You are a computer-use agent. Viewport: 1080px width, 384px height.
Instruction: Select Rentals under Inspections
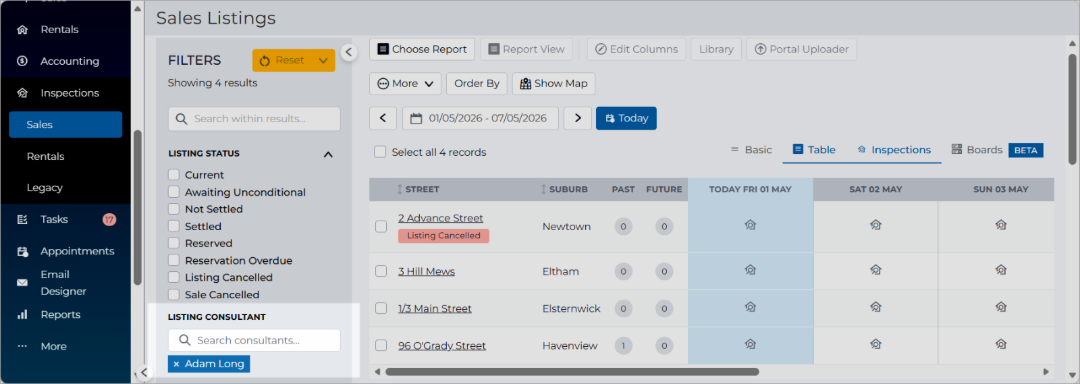[x=45, y=156]
